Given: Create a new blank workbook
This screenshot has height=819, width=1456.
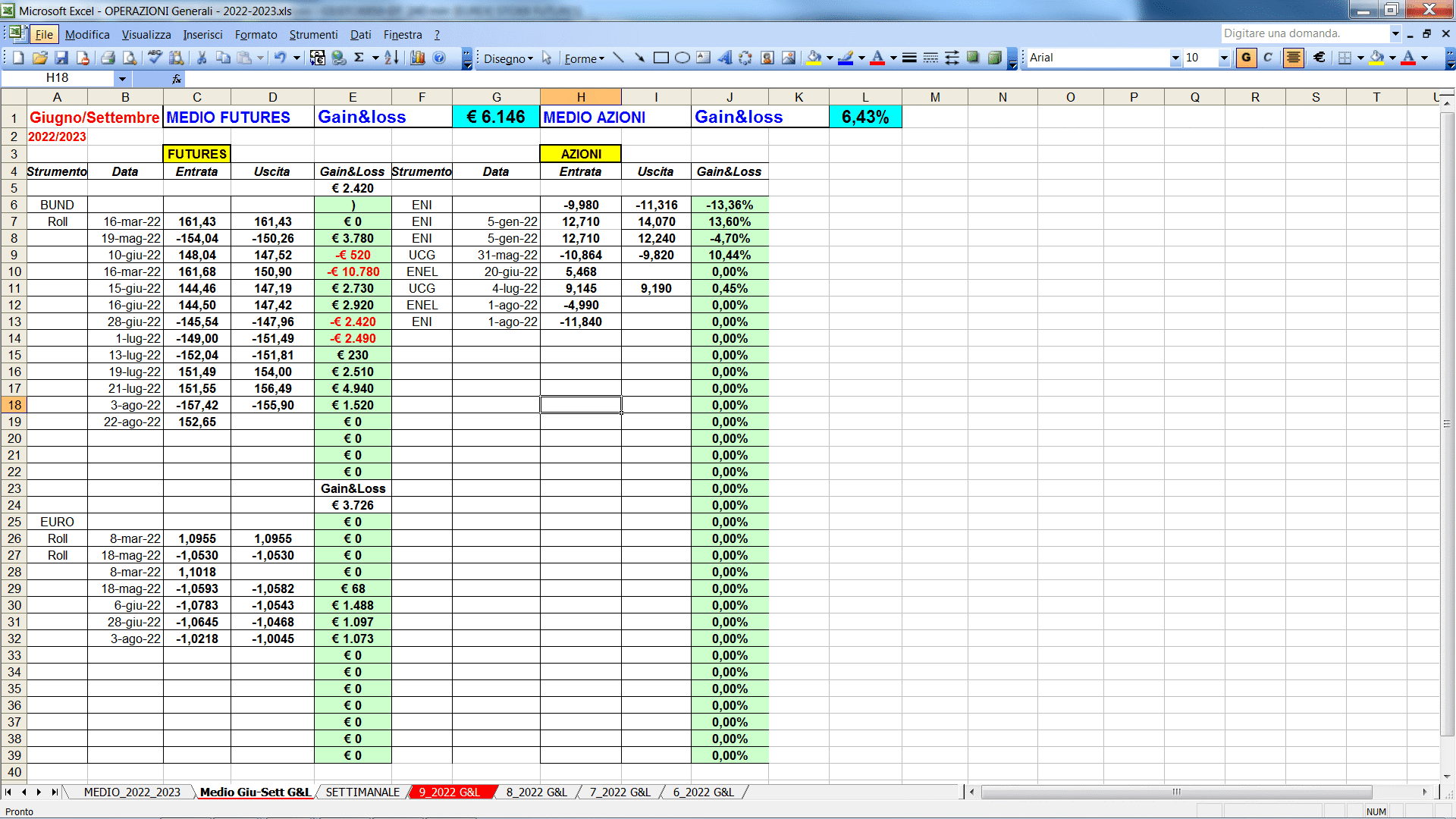Looking at the screenshot, I should click(x=19, y=58).
